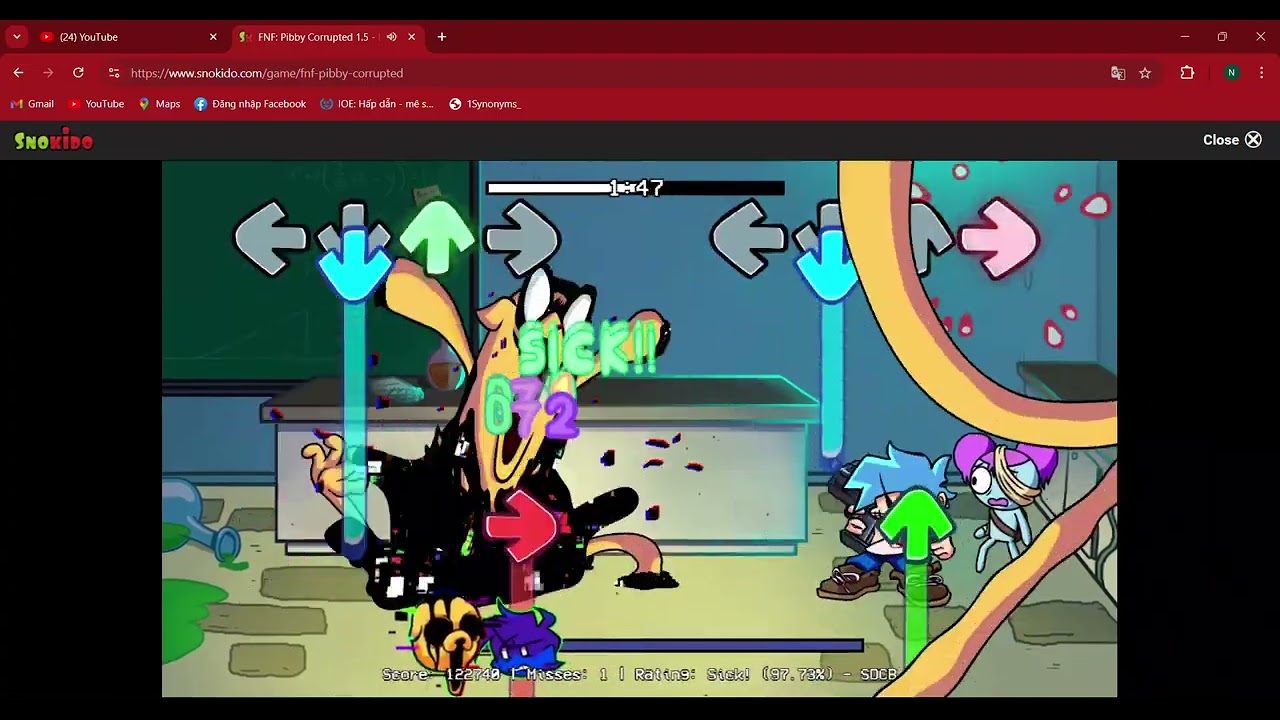Click the 1:47 song timer text
The image size is (1280, 720).
coord(636,188)
